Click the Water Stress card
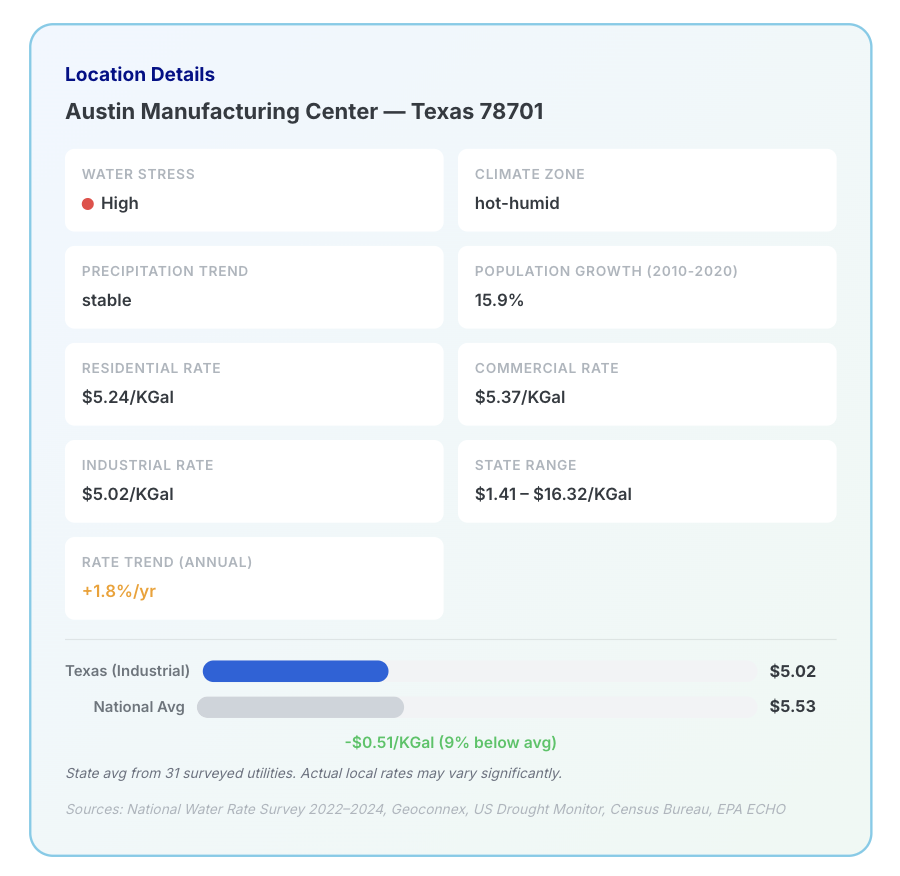This screenshot has height=876, width=900. pyautogui.click(x=254, y=190)
